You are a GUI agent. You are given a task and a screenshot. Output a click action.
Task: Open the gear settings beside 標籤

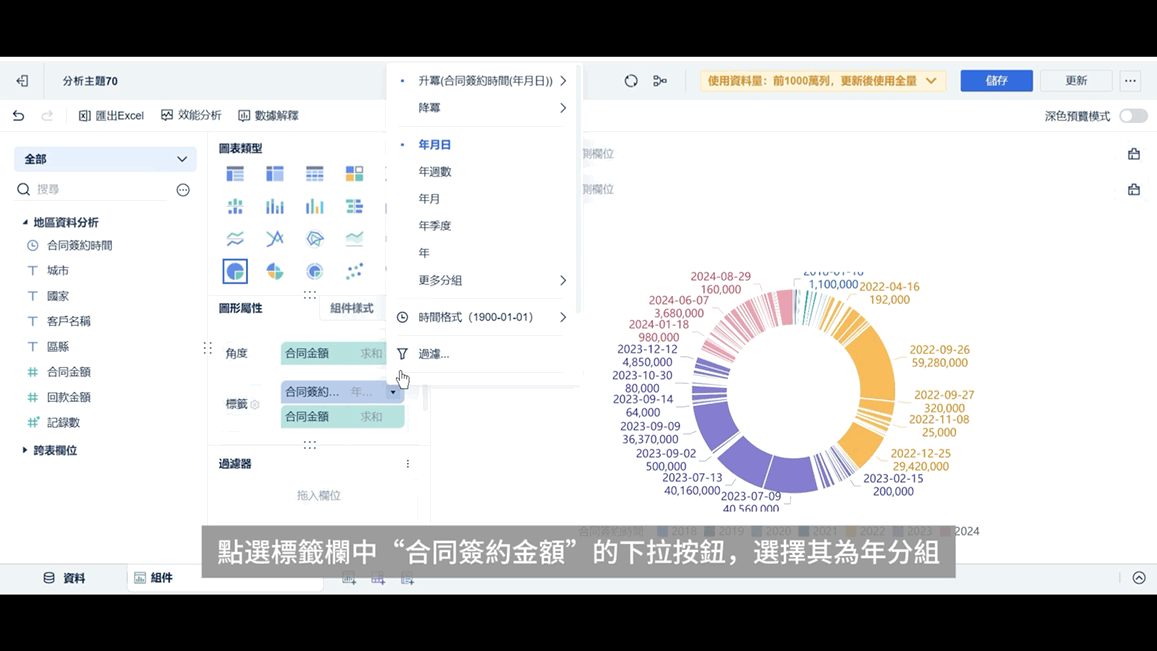[255, 404]
